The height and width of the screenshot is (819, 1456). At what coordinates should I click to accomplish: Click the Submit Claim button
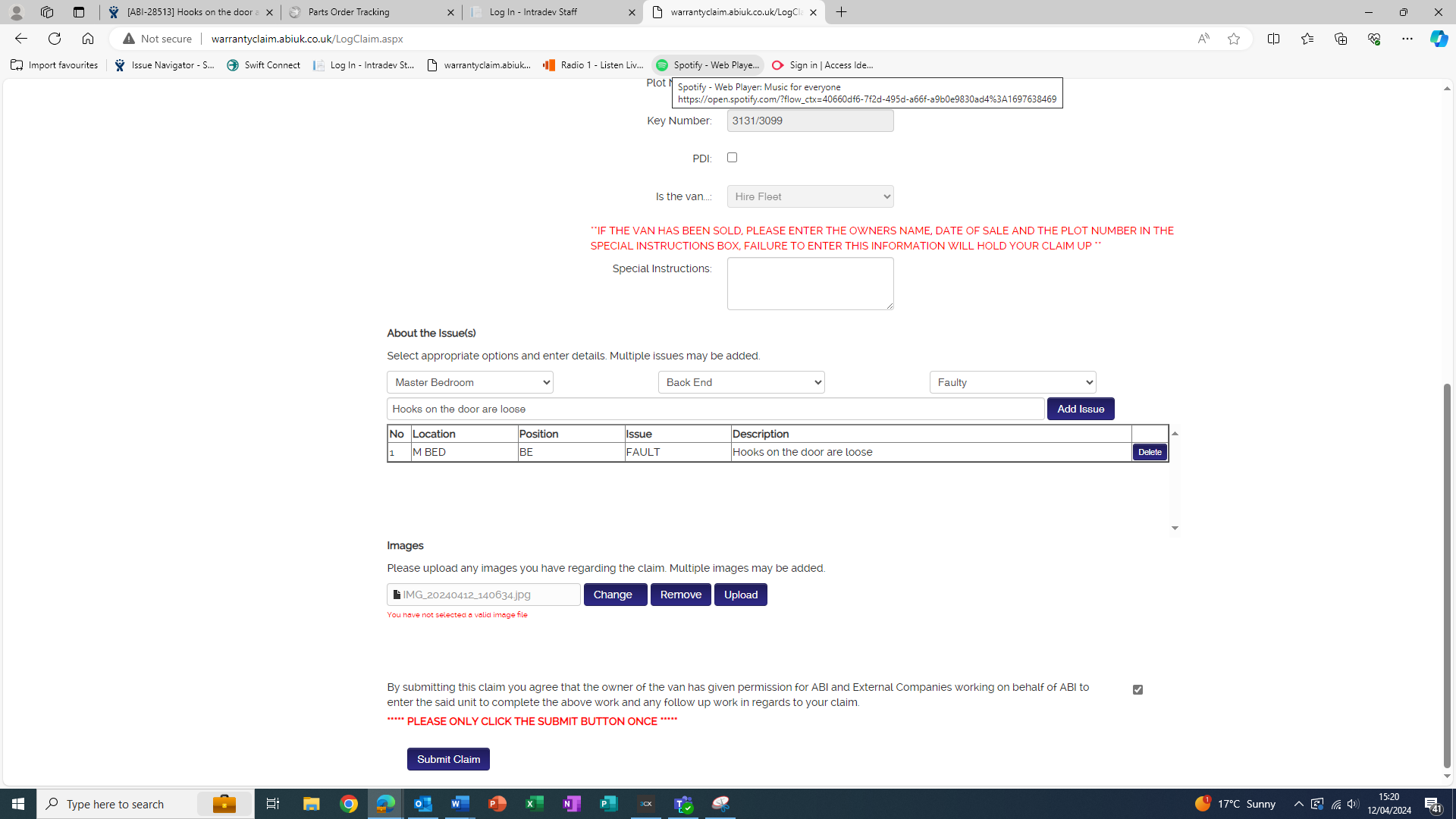coord(448,759)
